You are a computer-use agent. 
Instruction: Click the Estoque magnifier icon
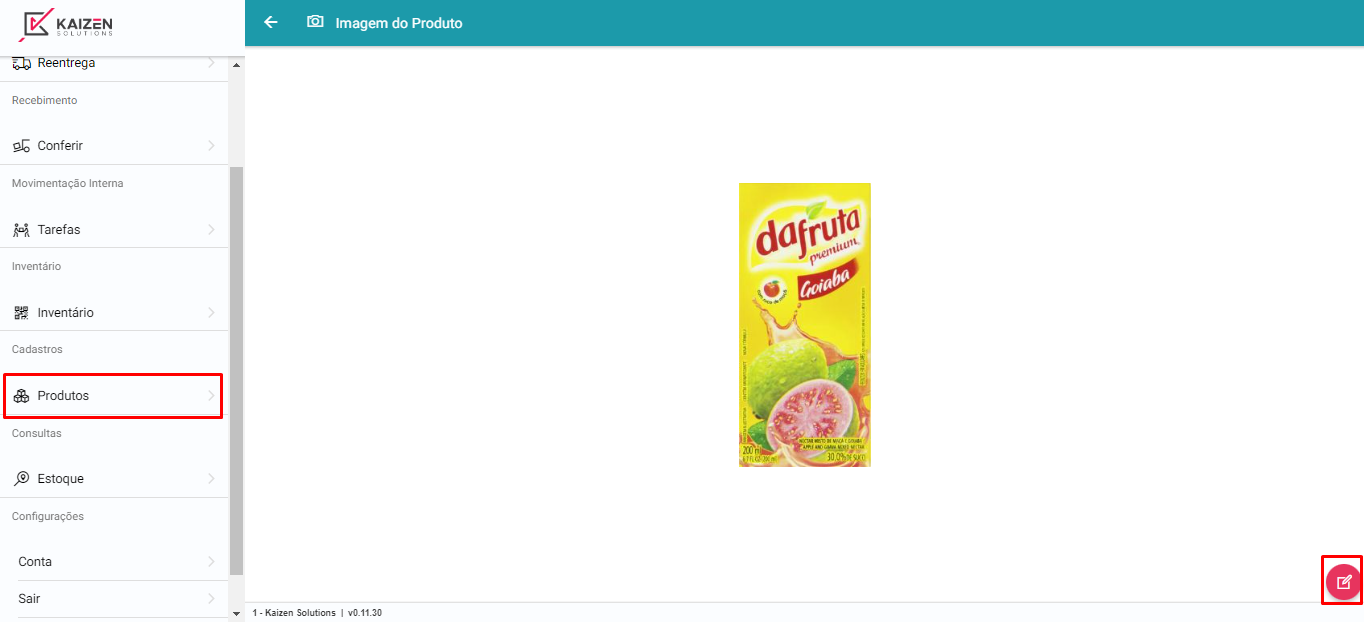(x=21, y=479)
